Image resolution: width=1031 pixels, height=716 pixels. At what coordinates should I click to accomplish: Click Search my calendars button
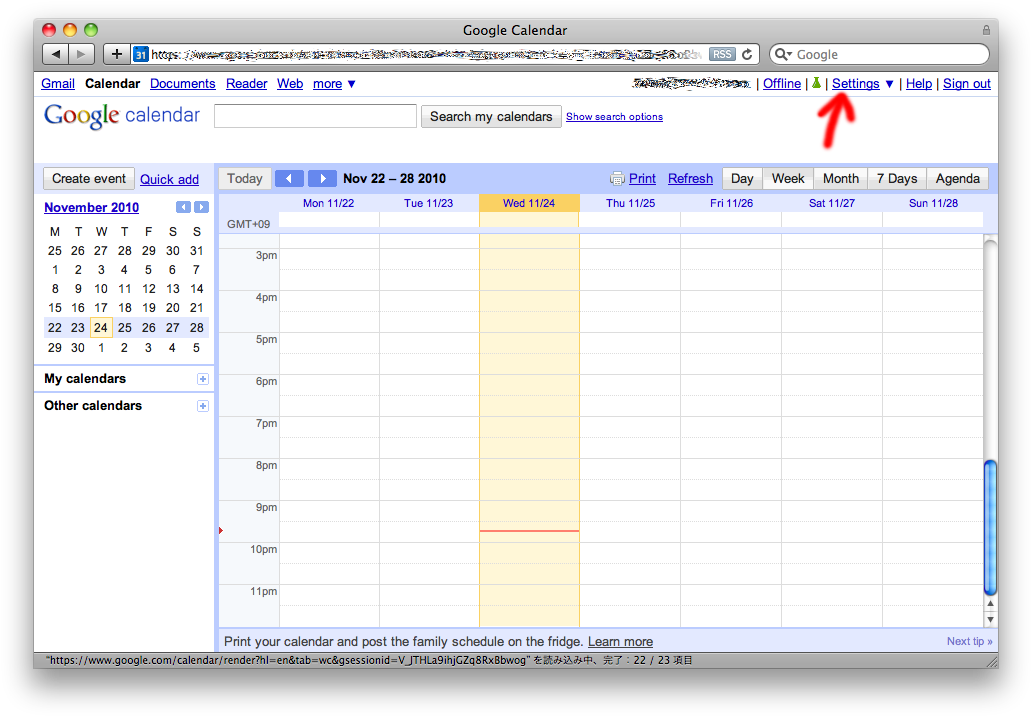(491, 116)
